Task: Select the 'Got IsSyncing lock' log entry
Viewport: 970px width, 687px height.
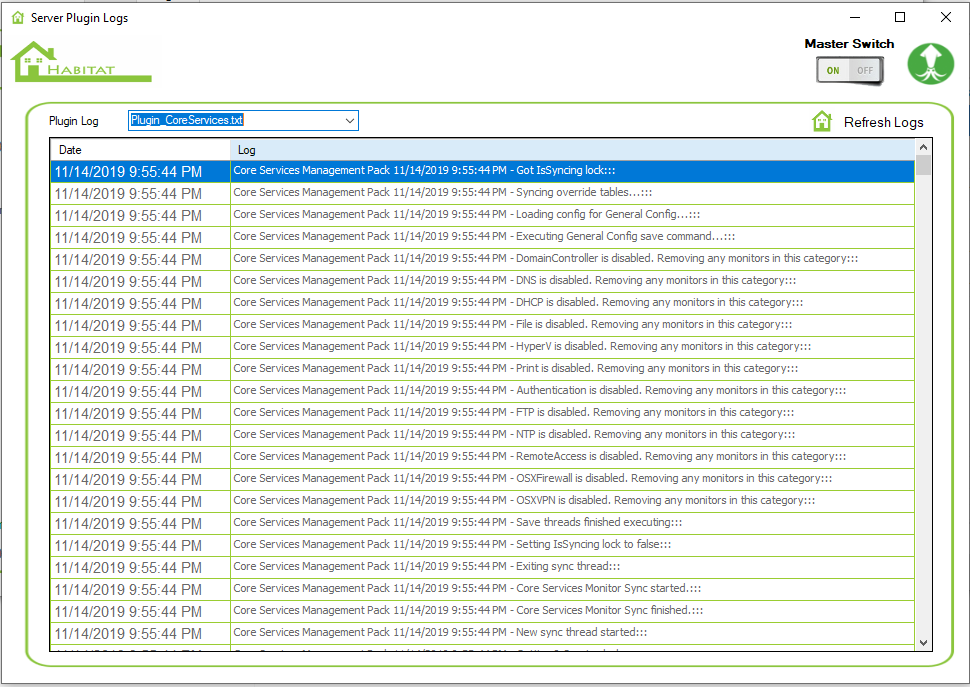Action: point(500,171)
